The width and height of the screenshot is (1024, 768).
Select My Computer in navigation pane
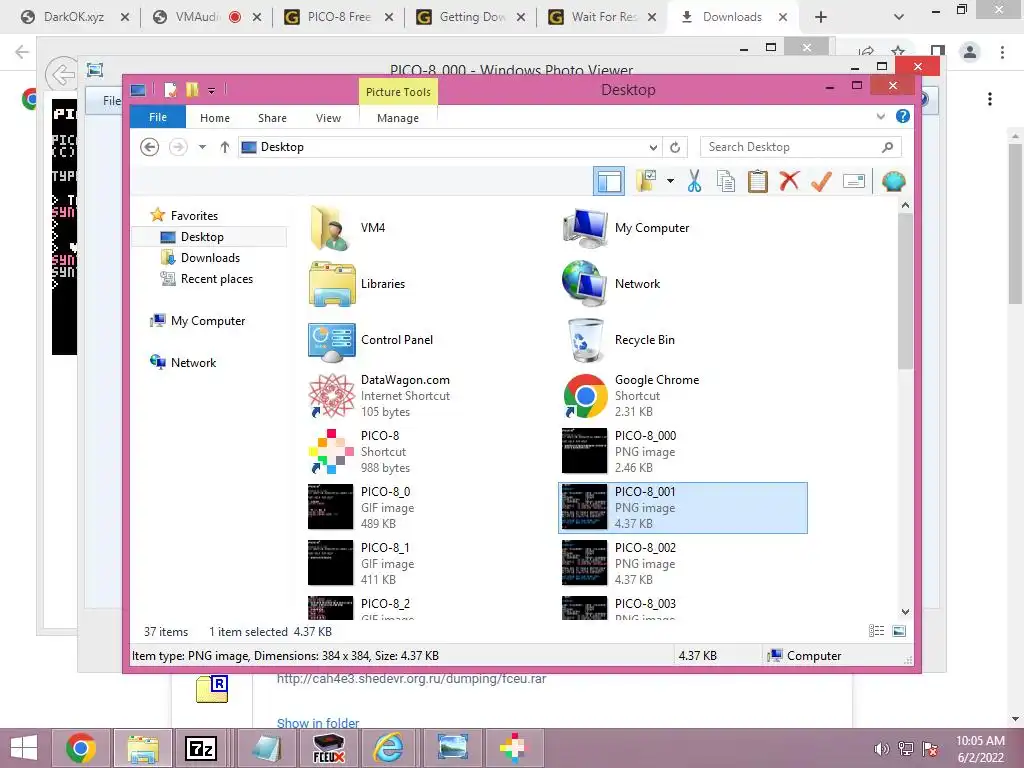[x=208, y=321]
